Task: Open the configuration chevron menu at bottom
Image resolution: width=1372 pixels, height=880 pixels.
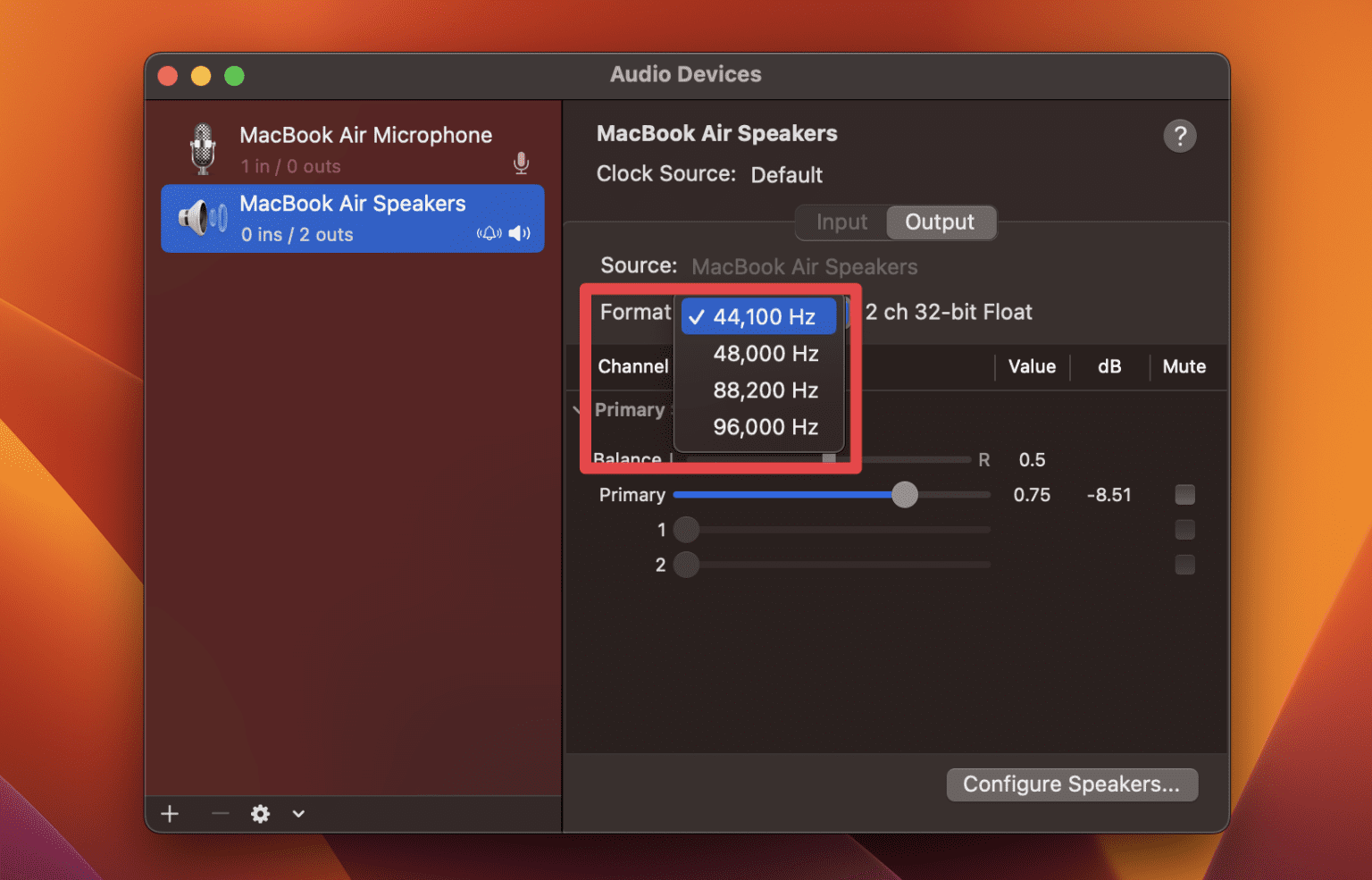Action: click(298, 814)
